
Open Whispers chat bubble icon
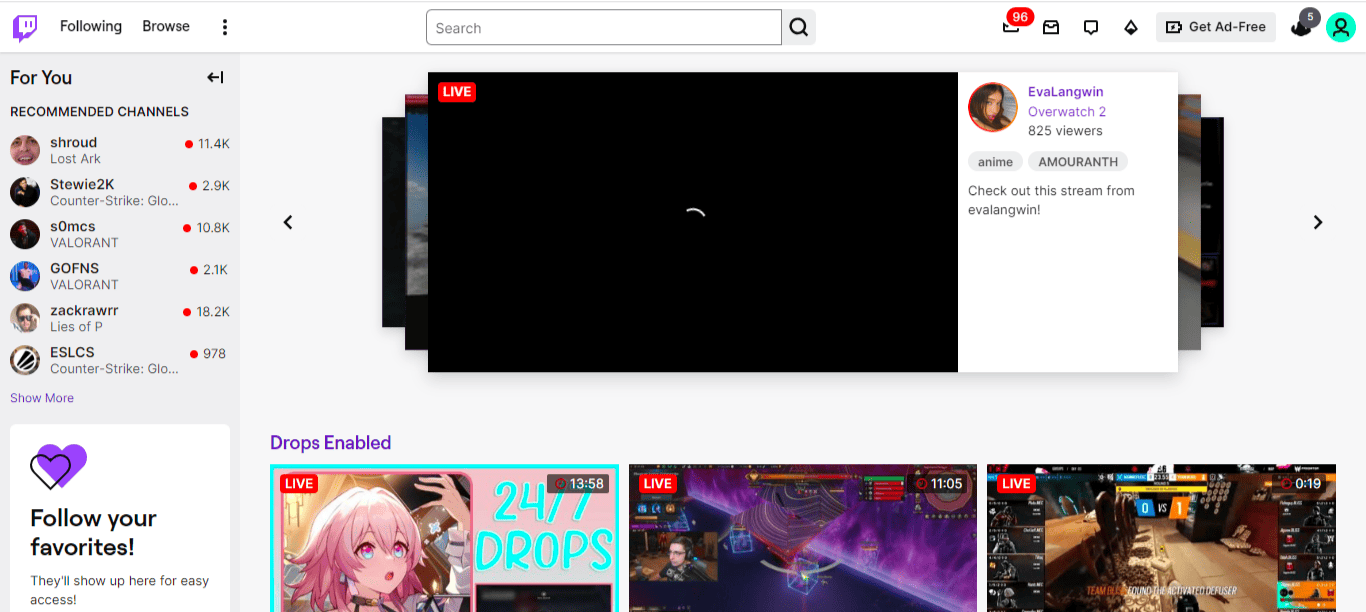point(1091,28)
